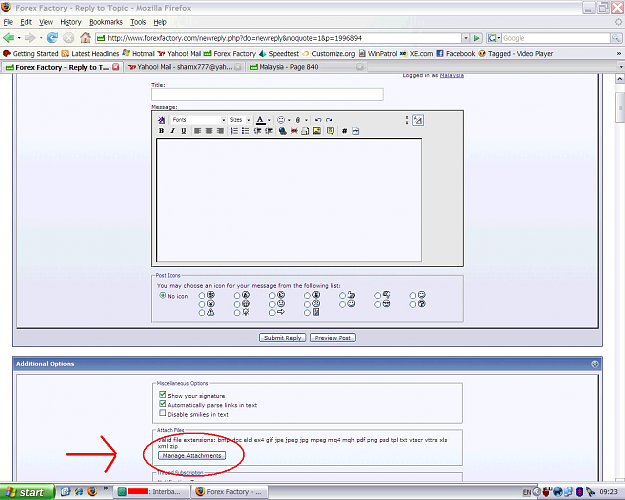Open the address bar history dropdown
Screen dimensions: 625x500
pyautogui.click(x=465, y=38)
